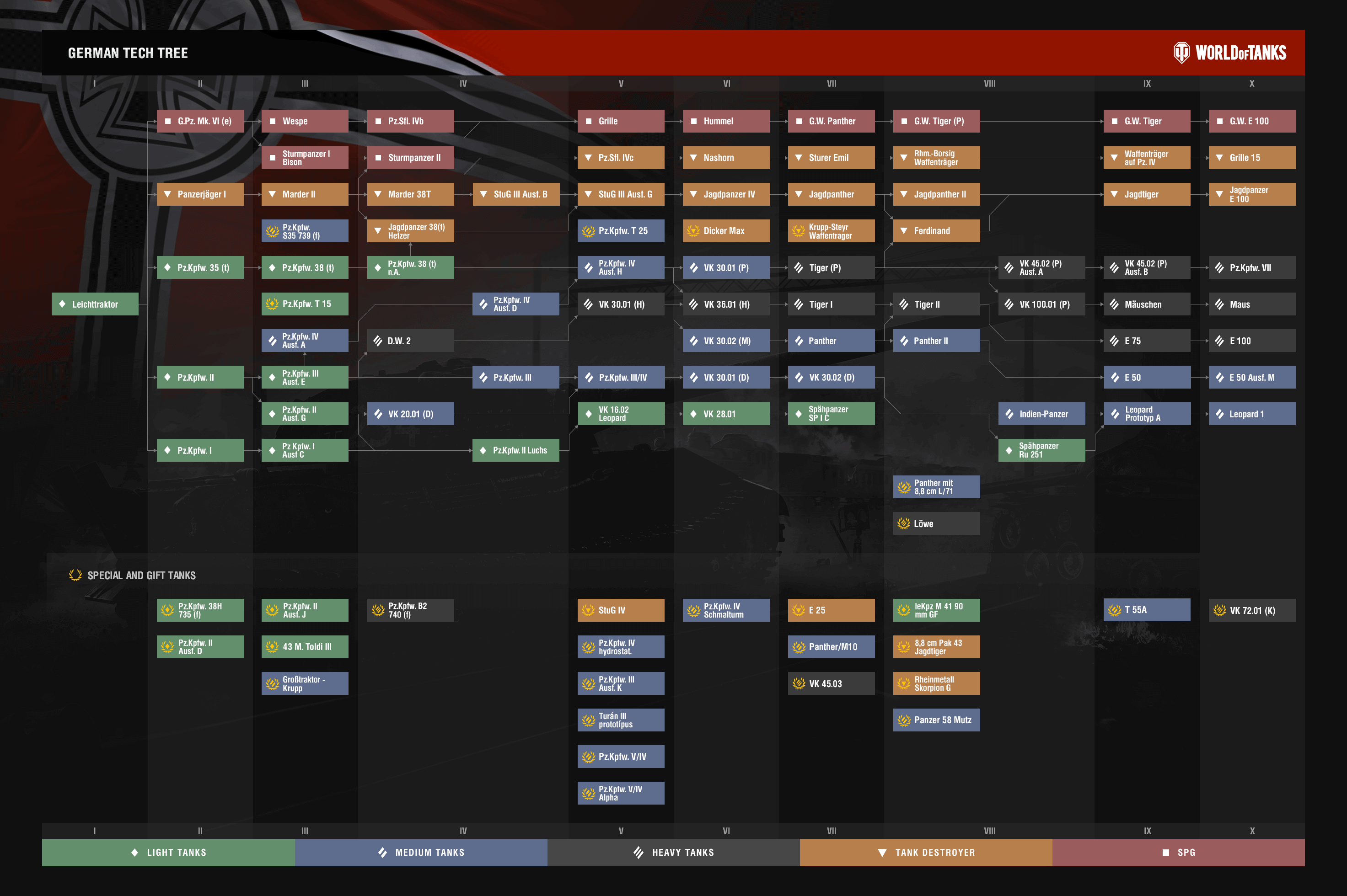1347x896 pixels.
Task: Click the Special and Gift Tanks heading
Action: (x=141, y=576)
